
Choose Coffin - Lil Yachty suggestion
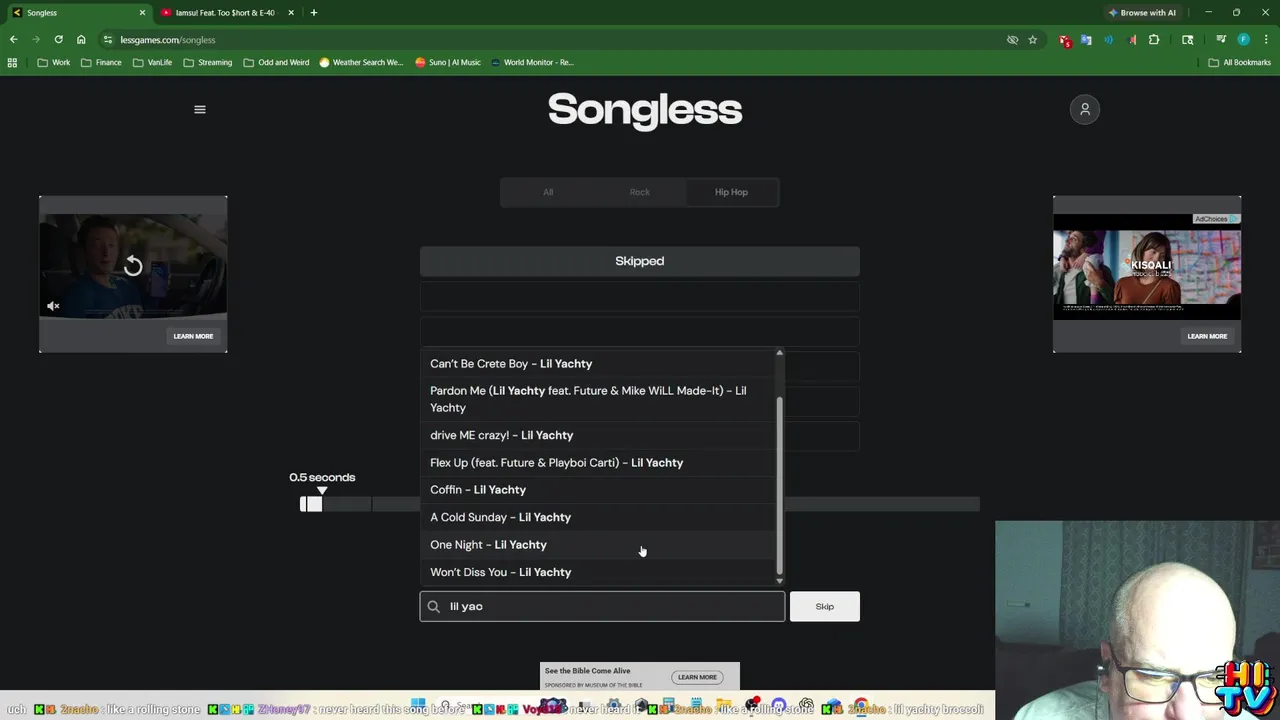pyautogui.click(x=597, y=490)
